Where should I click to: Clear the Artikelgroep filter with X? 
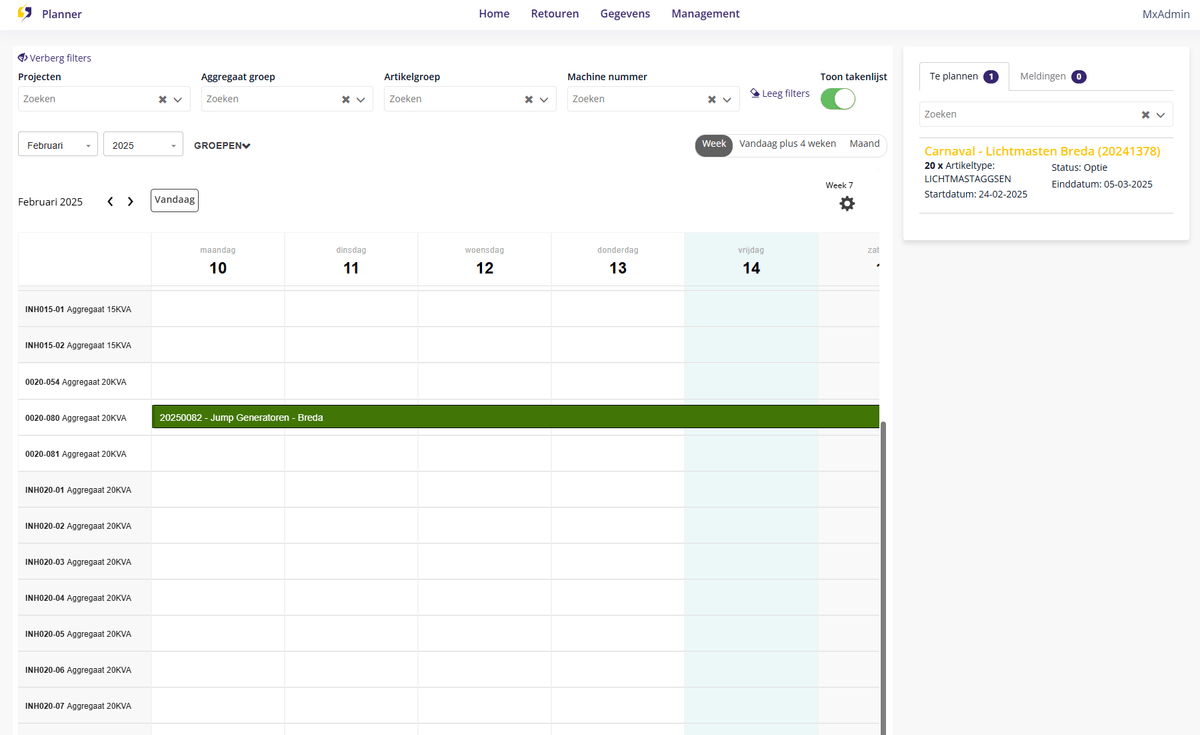pyautogui.click(x=528, y=99)
